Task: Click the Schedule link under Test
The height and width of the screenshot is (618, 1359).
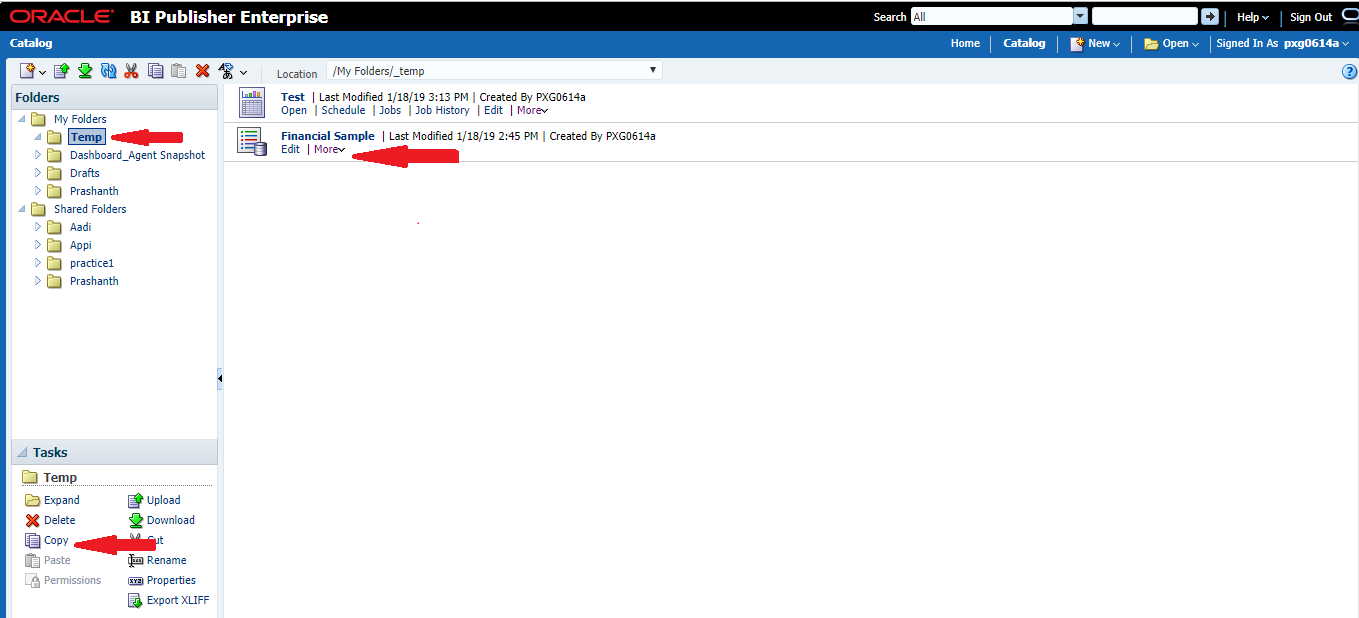Action: pos(343,111)
